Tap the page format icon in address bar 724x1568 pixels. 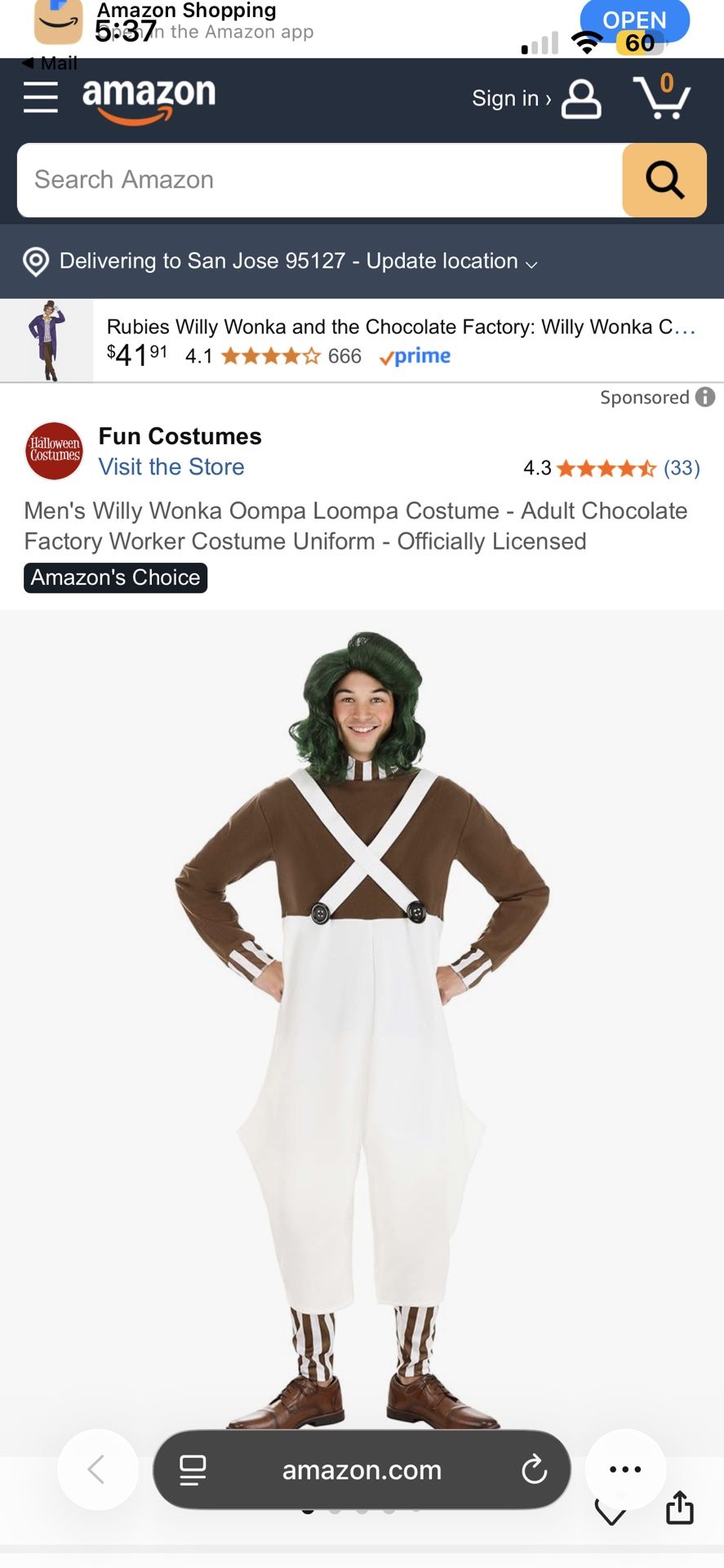coord(193,1470)
